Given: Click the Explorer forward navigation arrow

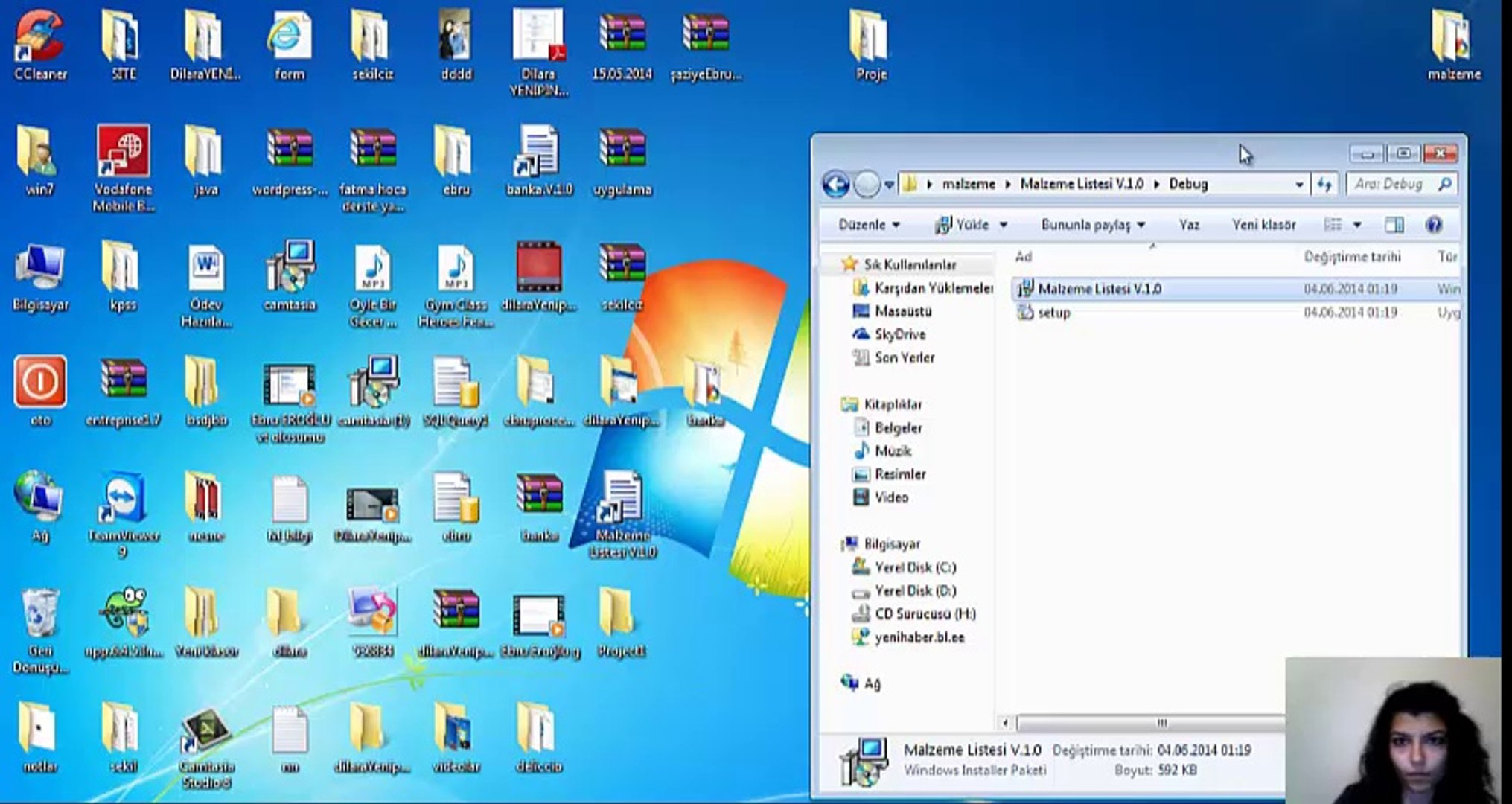Looking at the screenshot, I should tap(866, 184).
